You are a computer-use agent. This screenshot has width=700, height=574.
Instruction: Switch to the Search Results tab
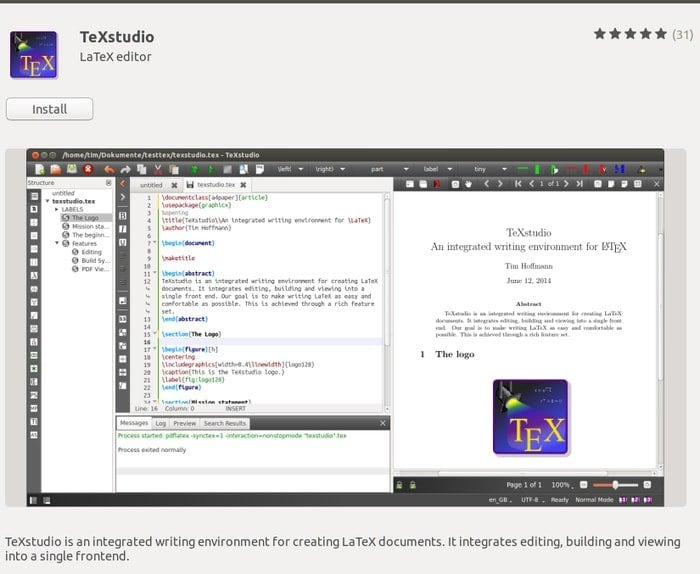[x=225, y=423]
